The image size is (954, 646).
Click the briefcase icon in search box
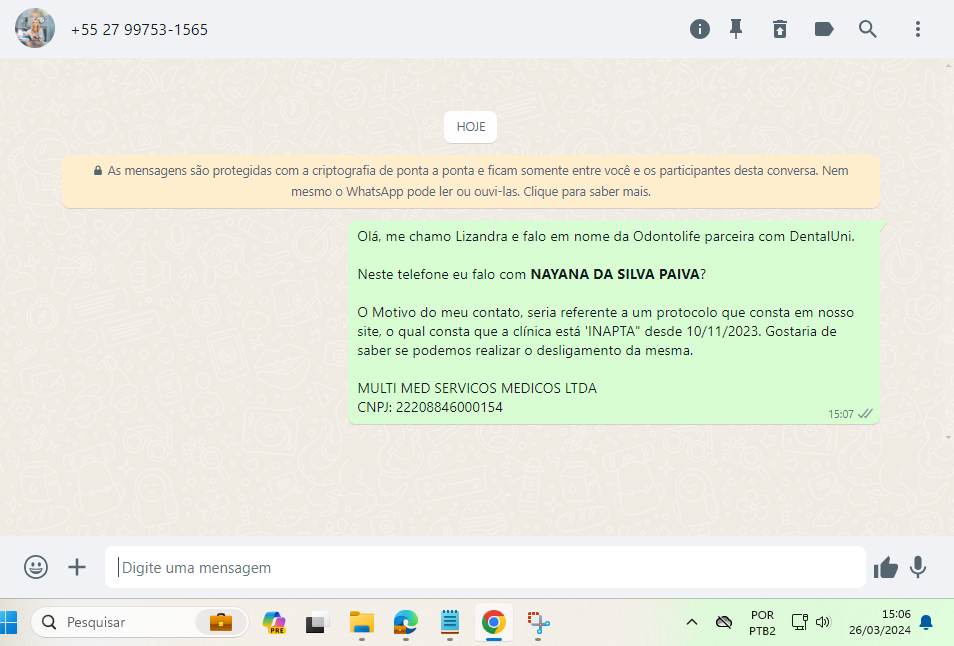(x=221, y=622)
